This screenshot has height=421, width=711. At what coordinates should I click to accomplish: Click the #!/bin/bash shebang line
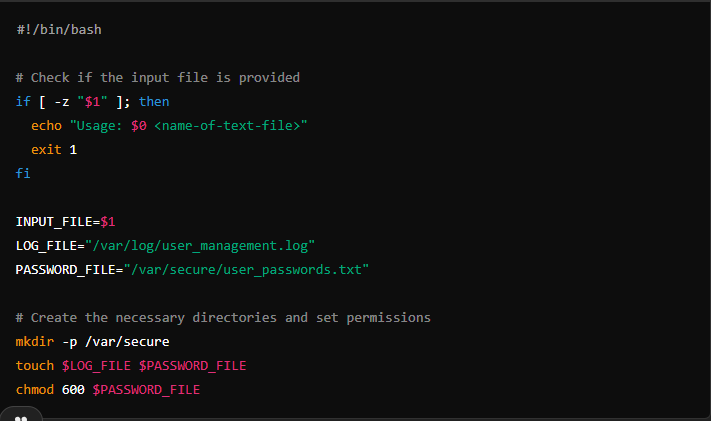click(x=58, y=29)
